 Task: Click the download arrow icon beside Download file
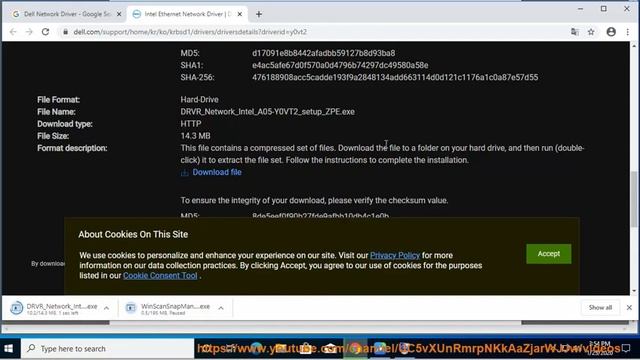click(x=184, y=173)
